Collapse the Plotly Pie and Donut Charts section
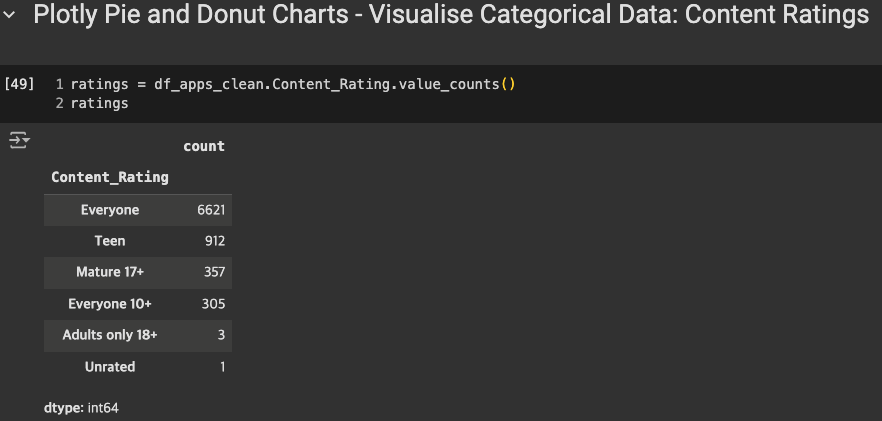The height and width of the screenshot is (421, 882). 12,17
